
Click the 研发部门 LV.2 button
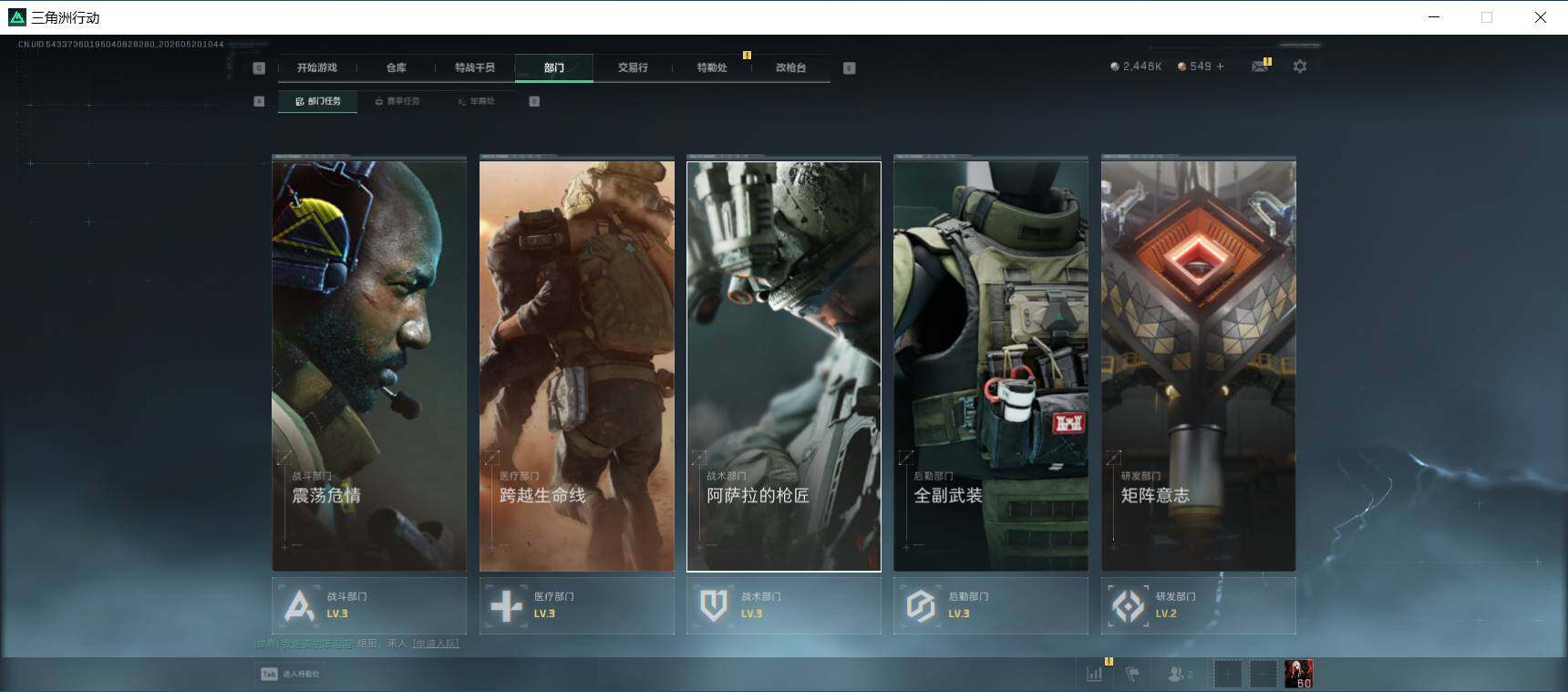pyautogui.click(x=1199, y=605)
